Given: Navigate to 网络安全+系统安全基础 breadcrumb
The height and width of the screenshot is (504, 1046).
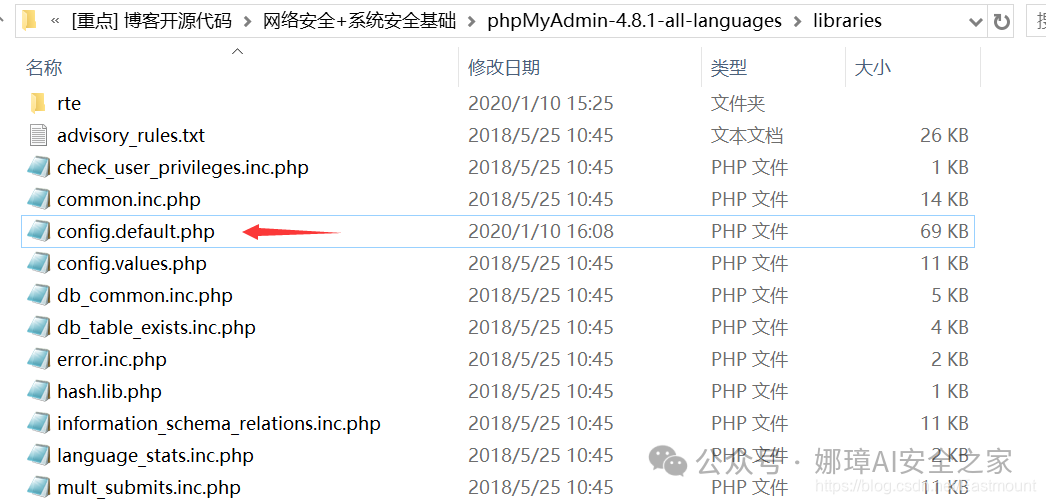Looking at the screenshot, I should tap(360, 21).
